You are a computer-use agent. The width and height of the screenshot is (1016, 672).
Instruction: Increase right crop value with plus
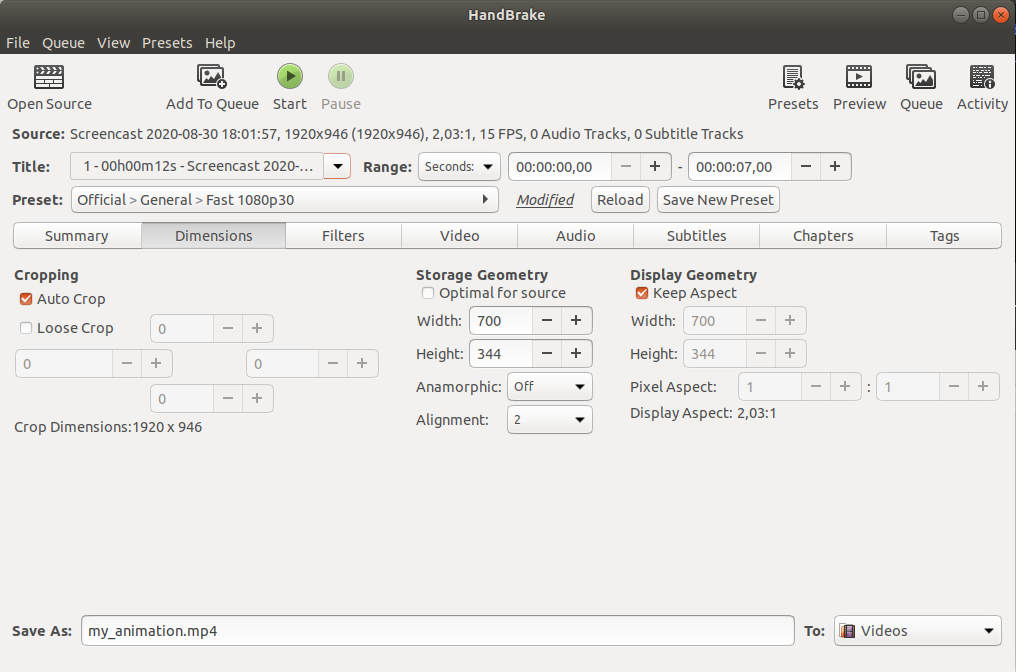click(x=362, y=364)
